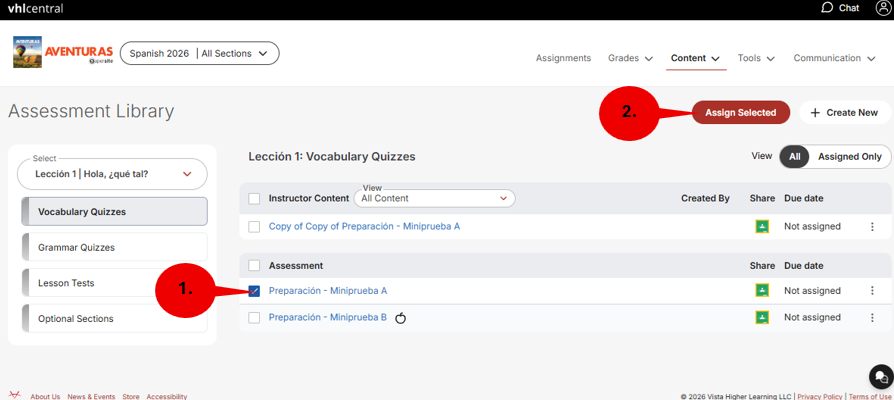Check the Copy of Copy of Preparación checkbox

click(x=254, y=226)
